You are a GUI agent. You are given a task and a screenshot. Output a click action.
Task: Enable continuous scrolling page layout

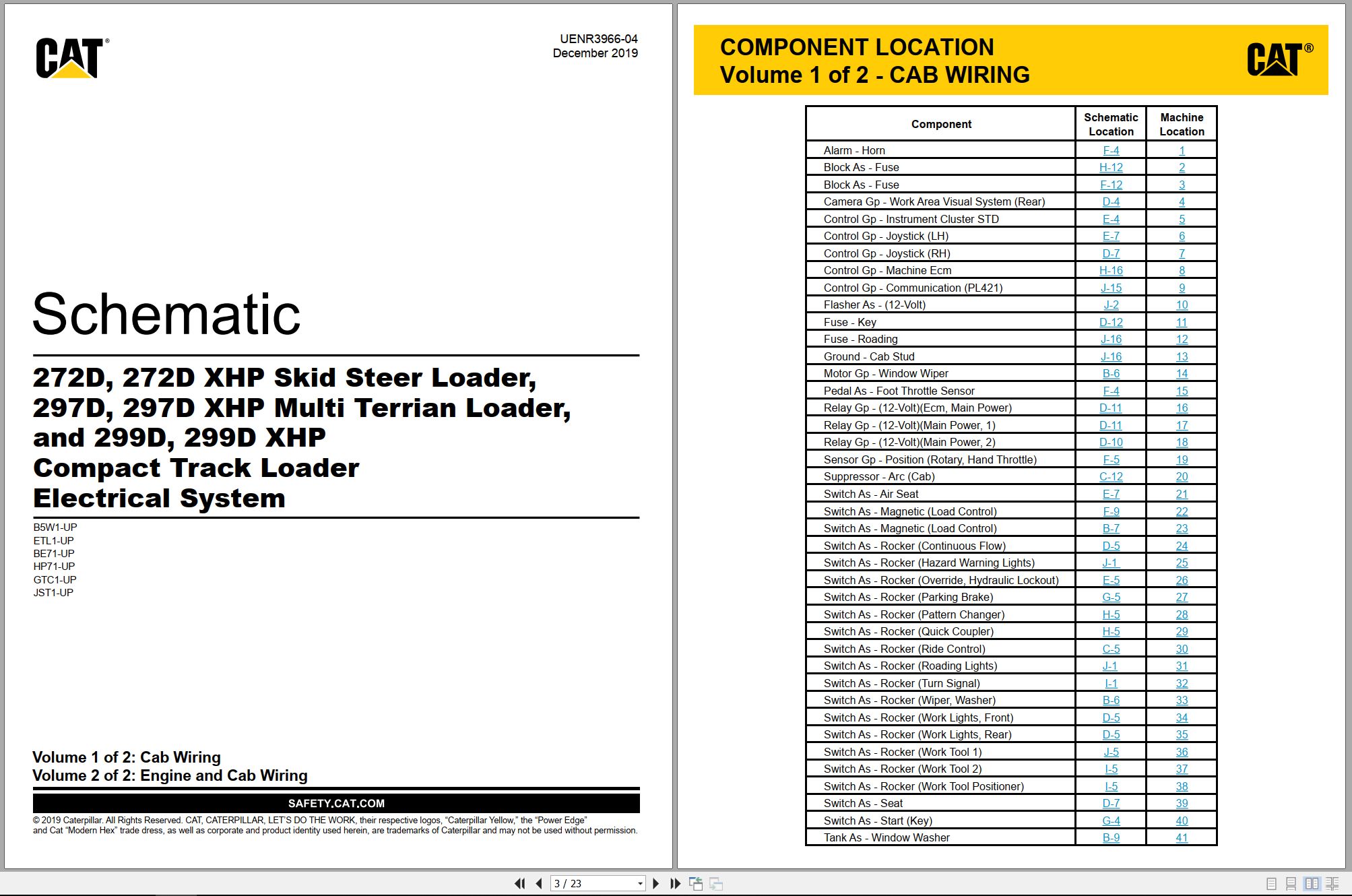[1291, 883]
